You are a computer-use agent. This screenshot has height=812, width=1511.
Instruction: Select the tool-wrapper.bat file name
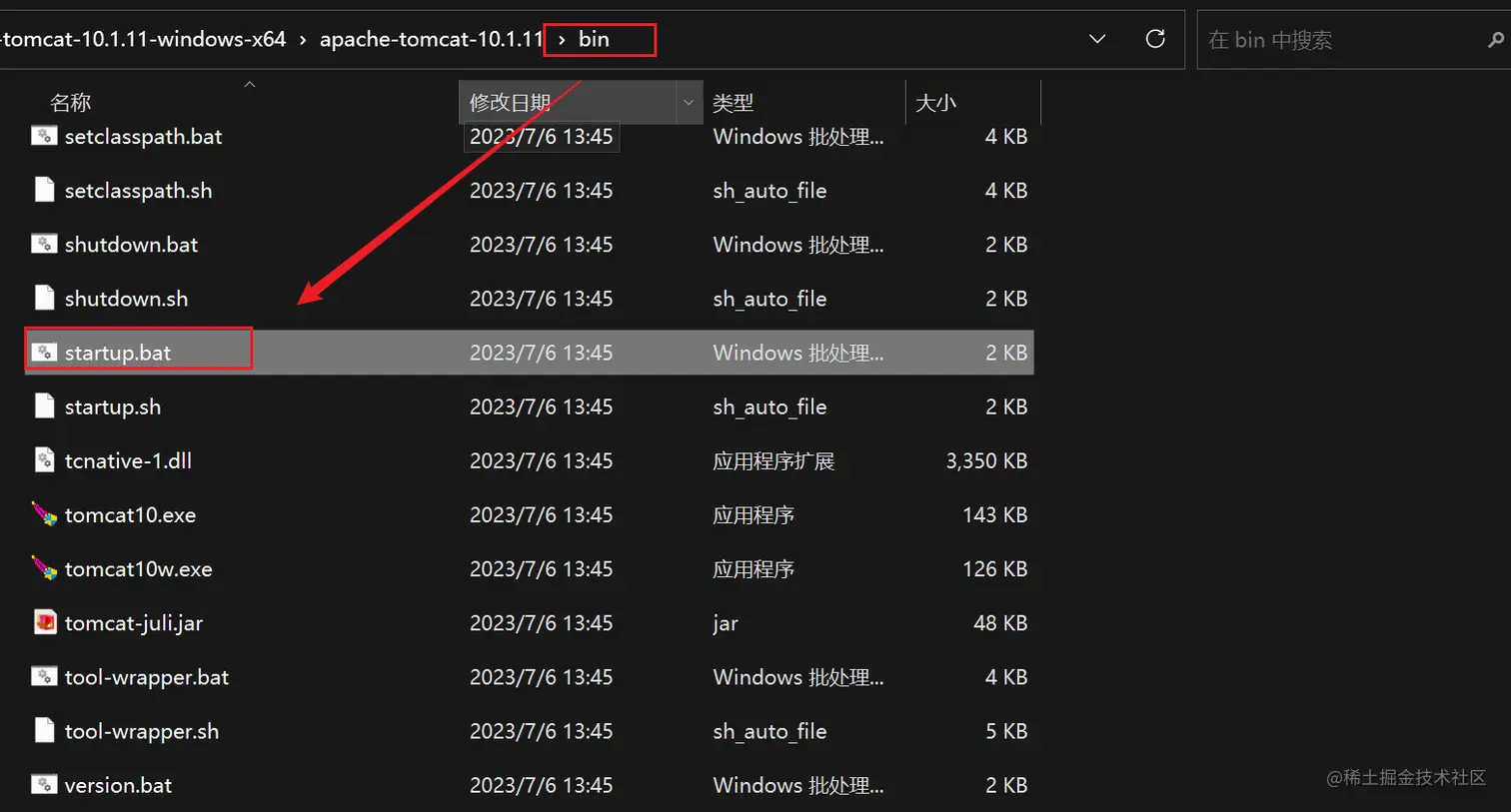point(147,677)
